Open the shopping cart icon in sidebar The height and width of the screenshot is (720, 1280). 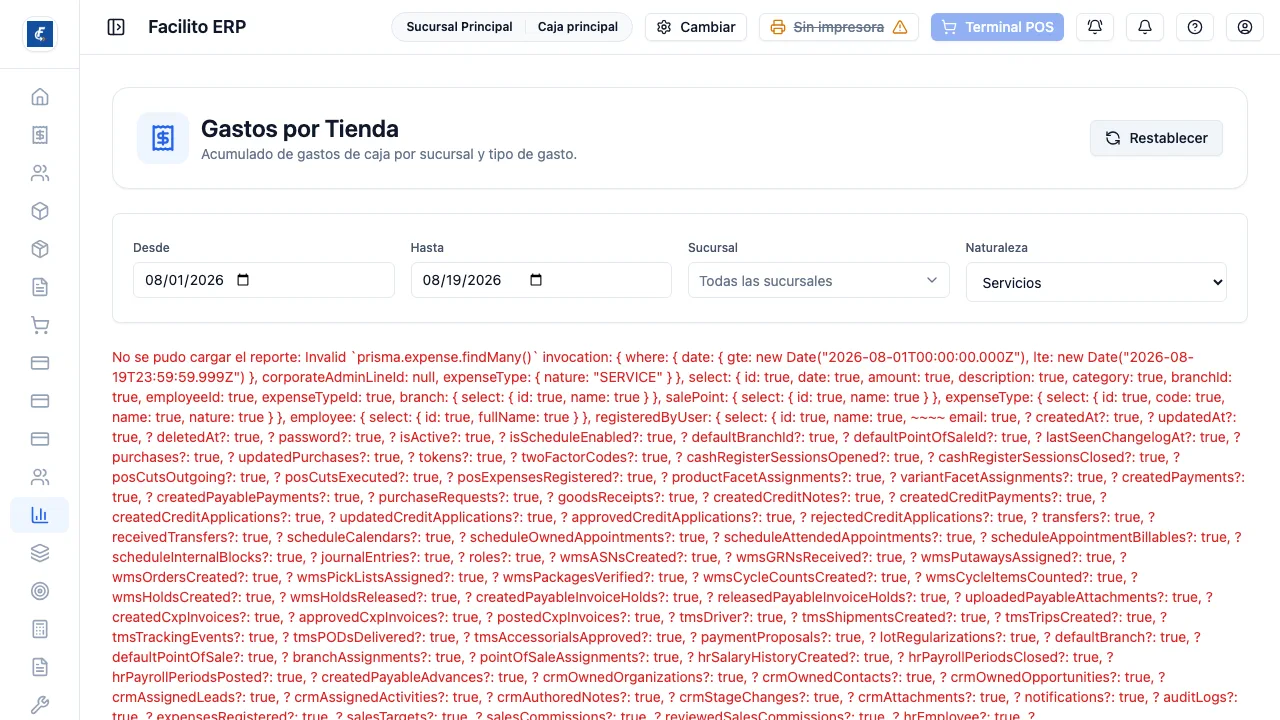pyautogui.click(x=40, y=325)
